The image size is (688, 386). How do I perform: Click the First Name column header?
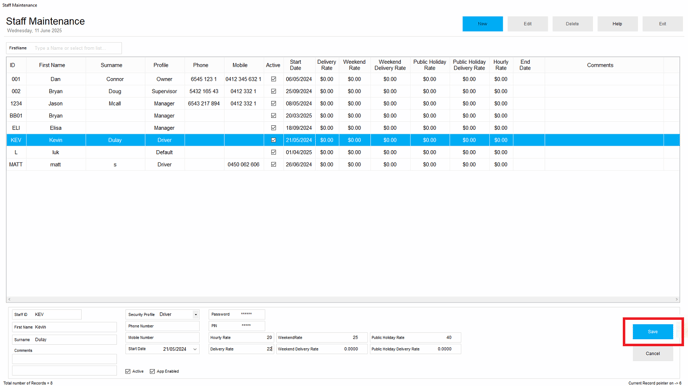(x=56, y=65)
